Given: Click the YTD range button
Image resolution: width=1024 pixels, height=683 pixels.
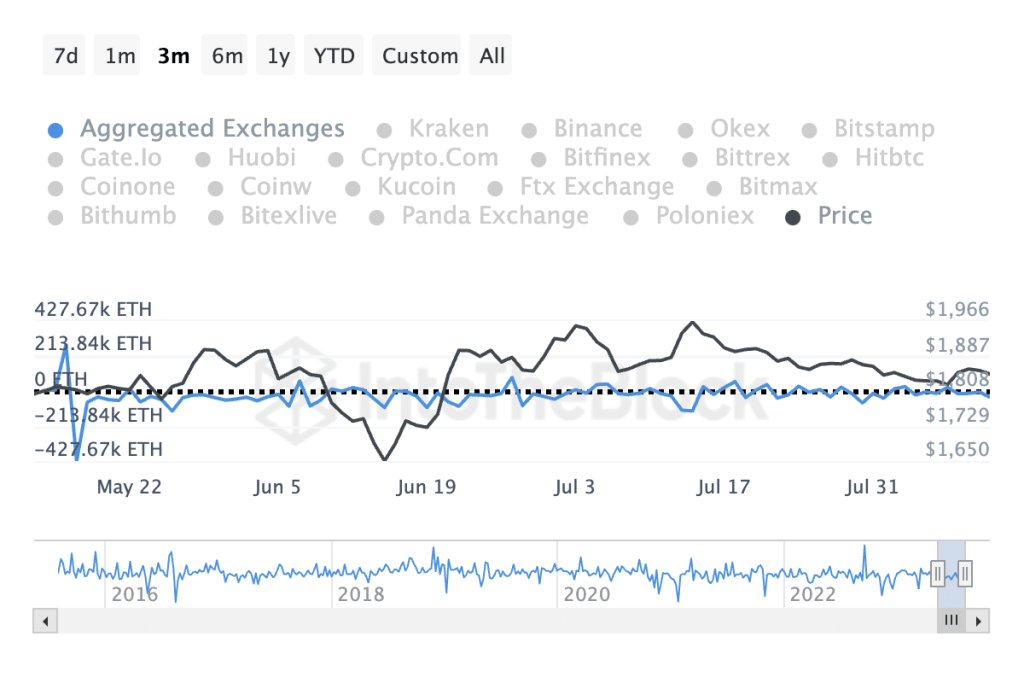Looking at the screenshot, I should click(x=334, y=56).
